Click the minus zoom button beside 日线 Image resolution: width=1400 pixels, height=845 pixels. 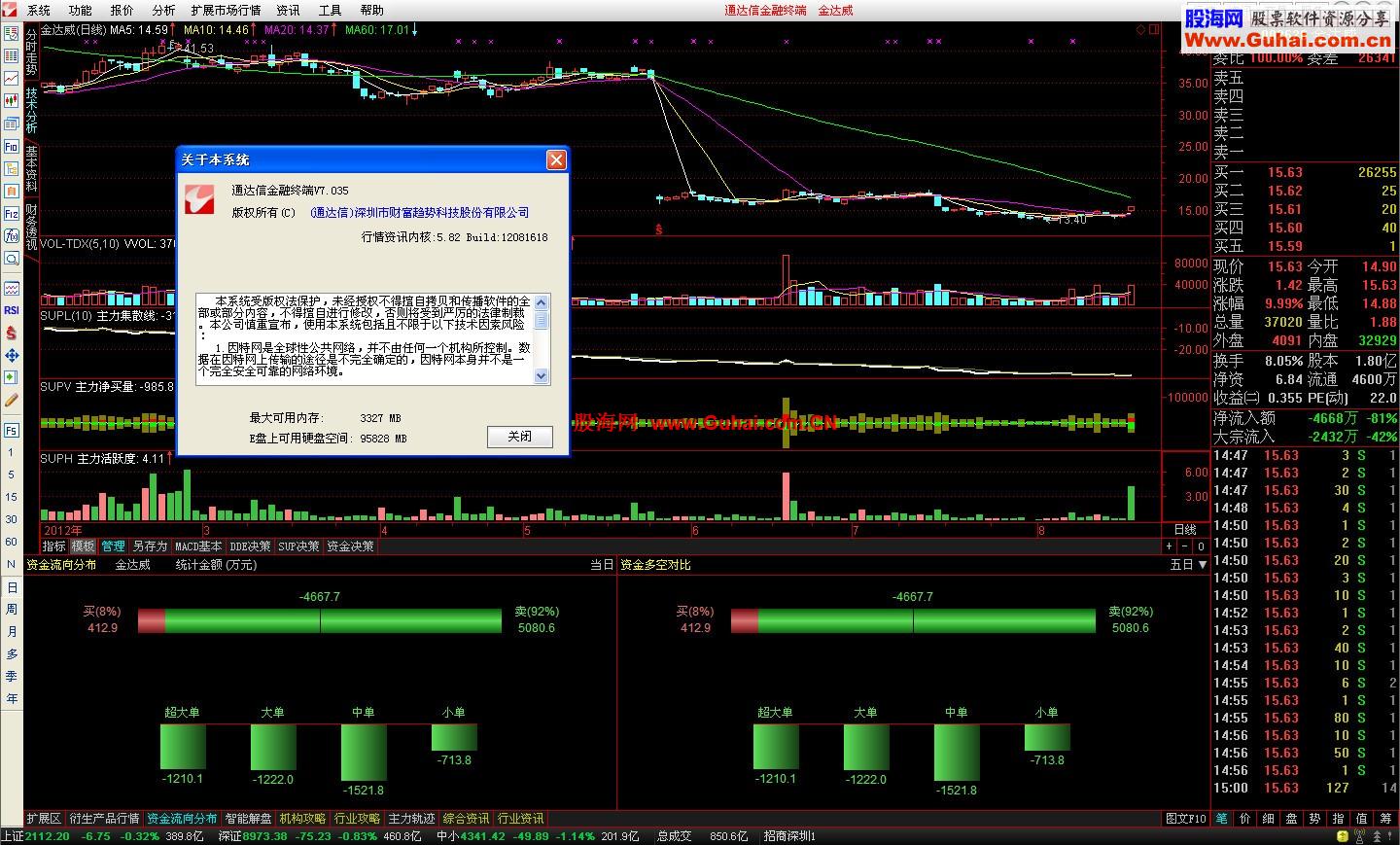click(1186, 546)
